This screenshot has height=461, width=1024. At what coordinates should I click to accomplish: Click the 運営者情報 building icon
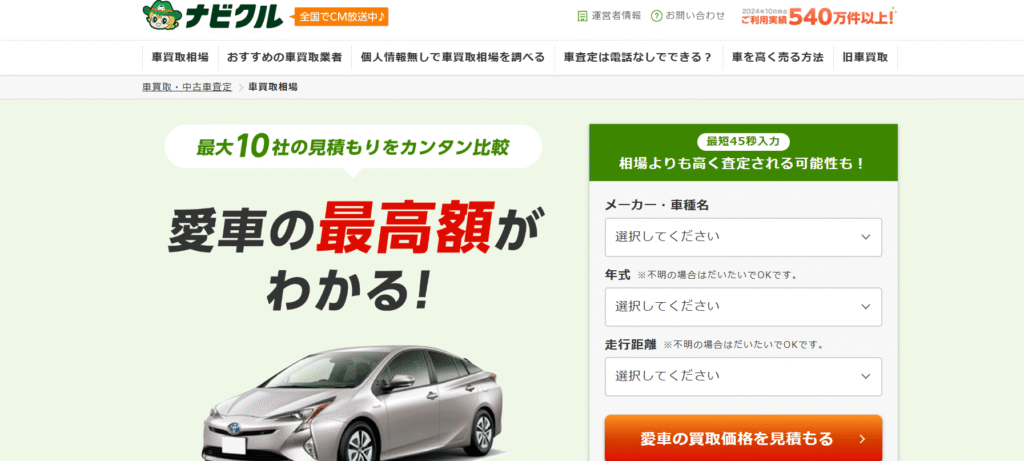click(582, 16)
